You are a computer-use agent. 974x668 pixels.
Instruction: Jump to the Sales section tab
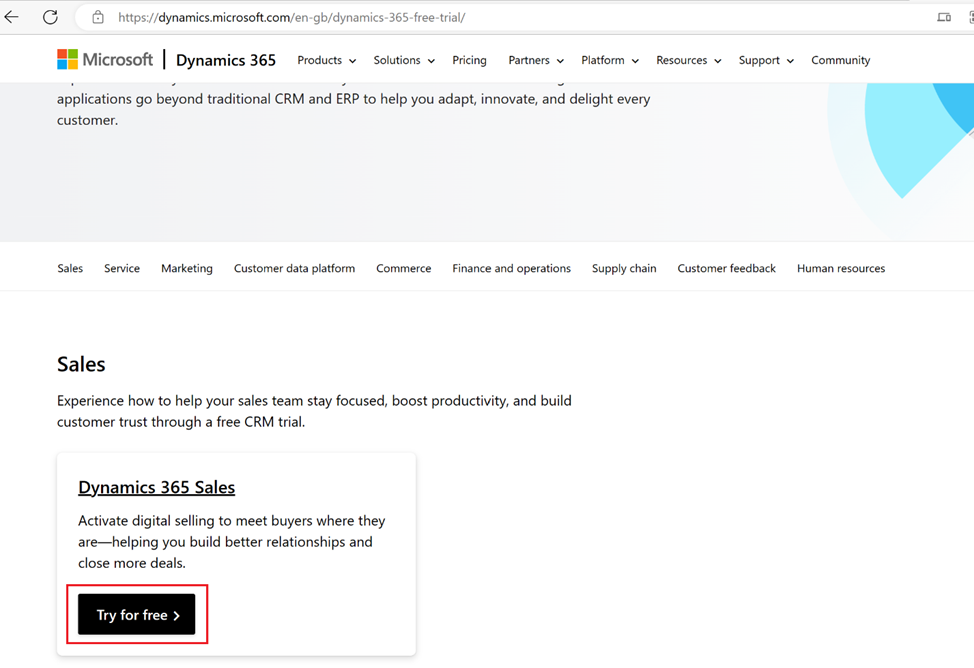(70, 268)
